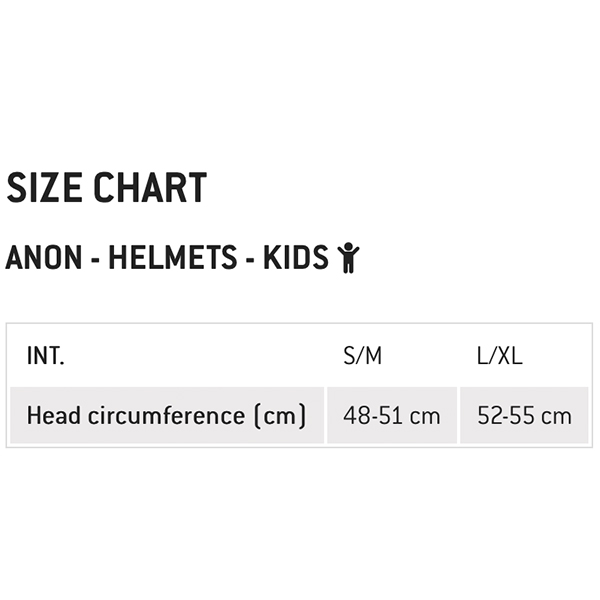Click the (cm) unit in the row label

pyautogui.click(x=280, y=416)
